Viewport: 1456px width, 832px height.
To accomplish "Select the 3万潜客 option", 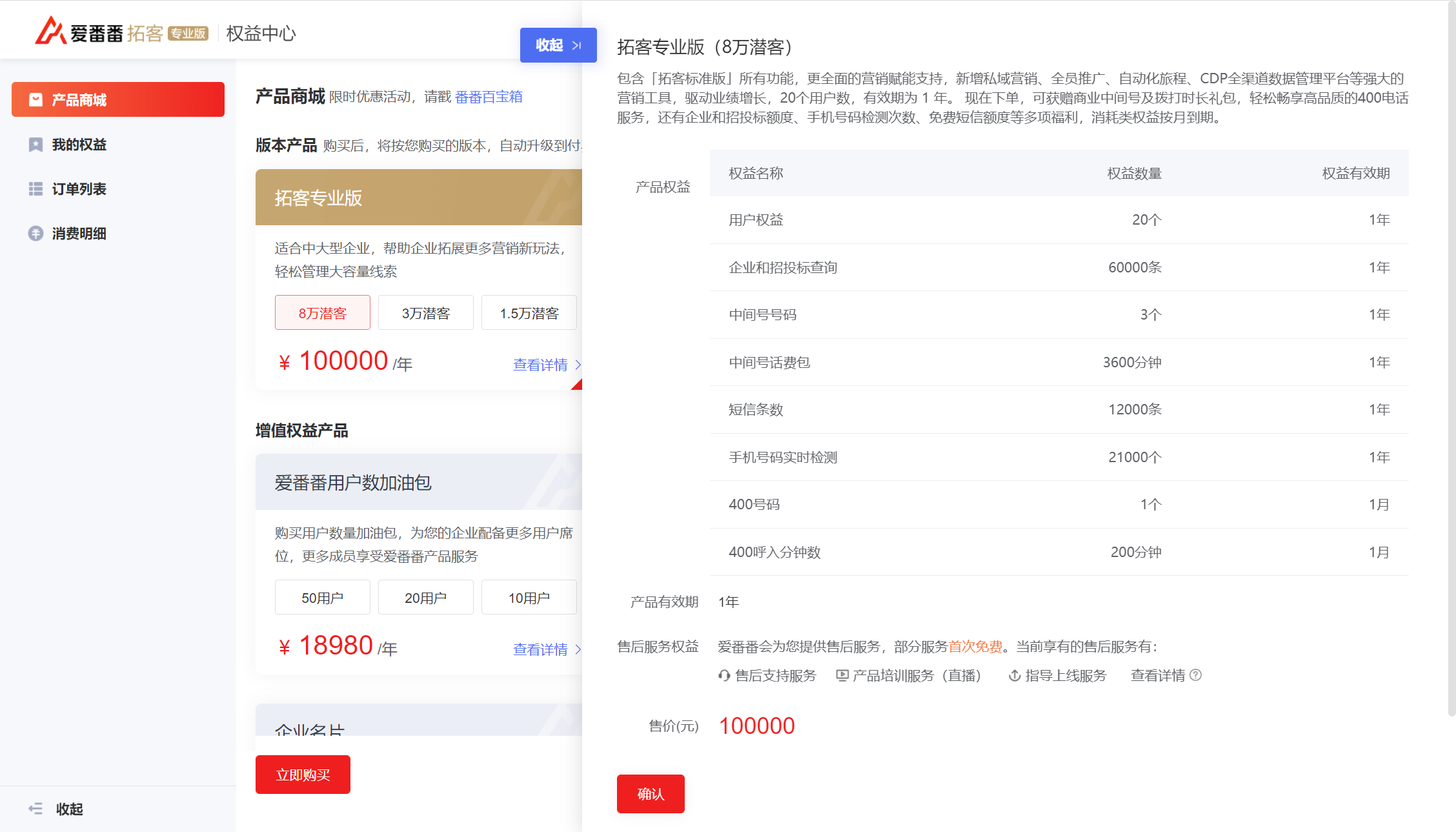I will pyautogui.click(x=426, y=313).
